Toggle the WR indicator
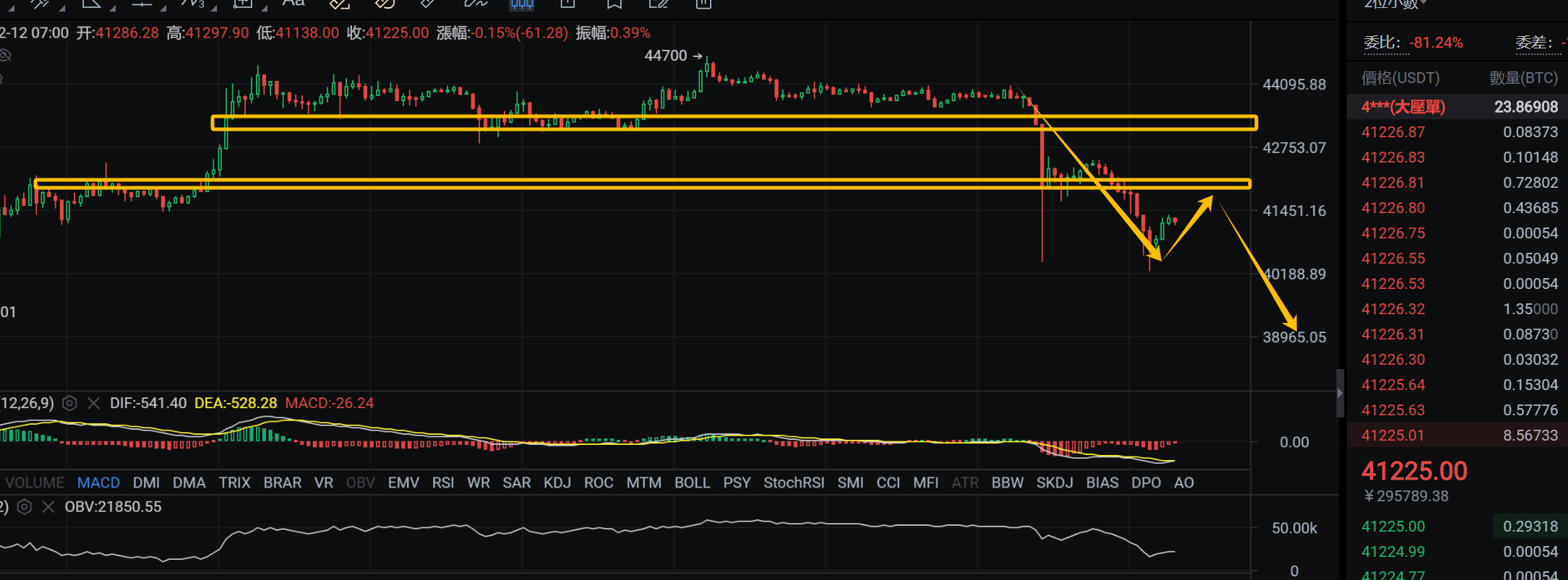The image size is (1568, 580). [479, 482]
